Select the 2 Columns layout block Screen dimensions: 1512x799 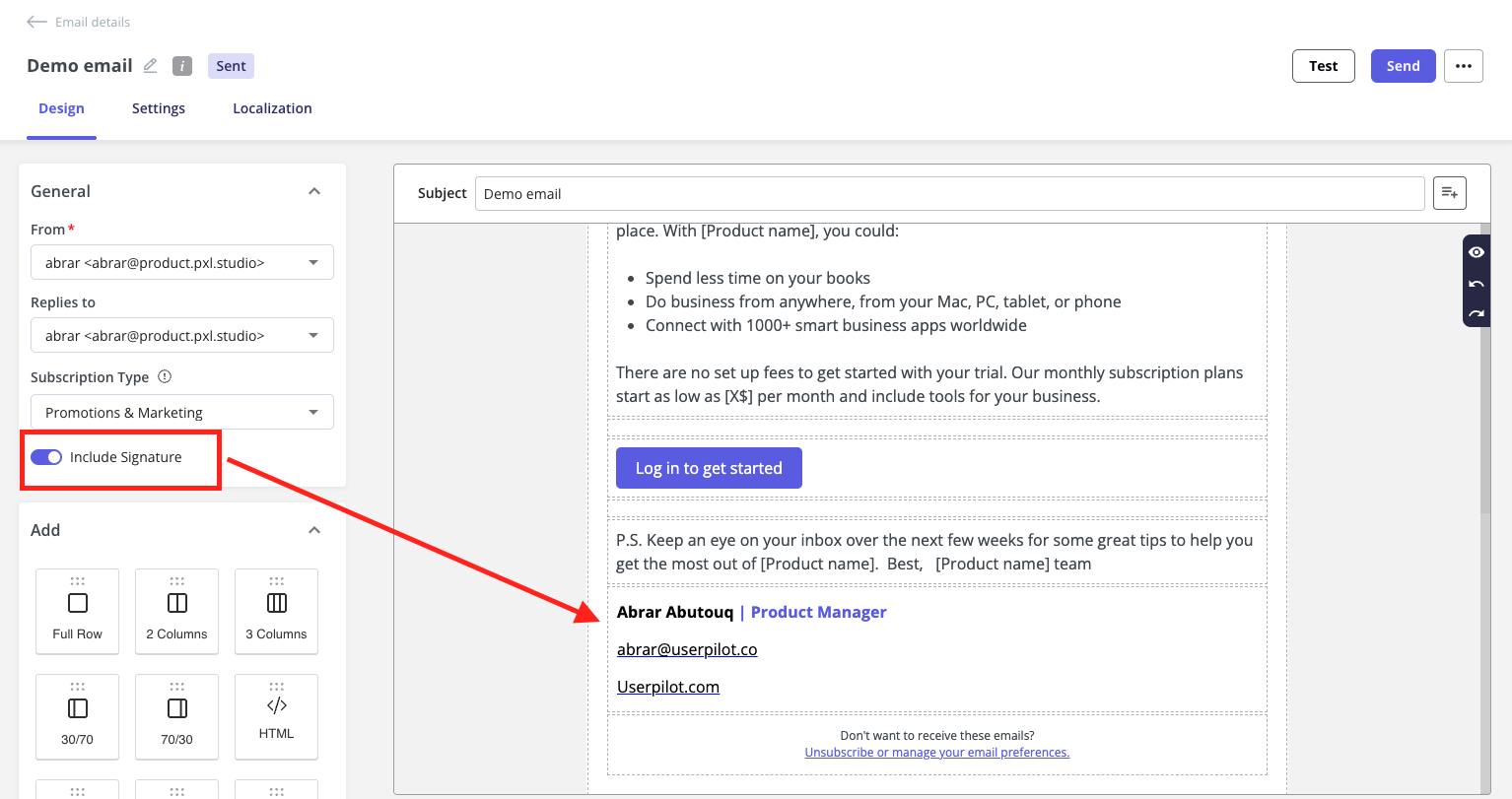coord(176,611)
